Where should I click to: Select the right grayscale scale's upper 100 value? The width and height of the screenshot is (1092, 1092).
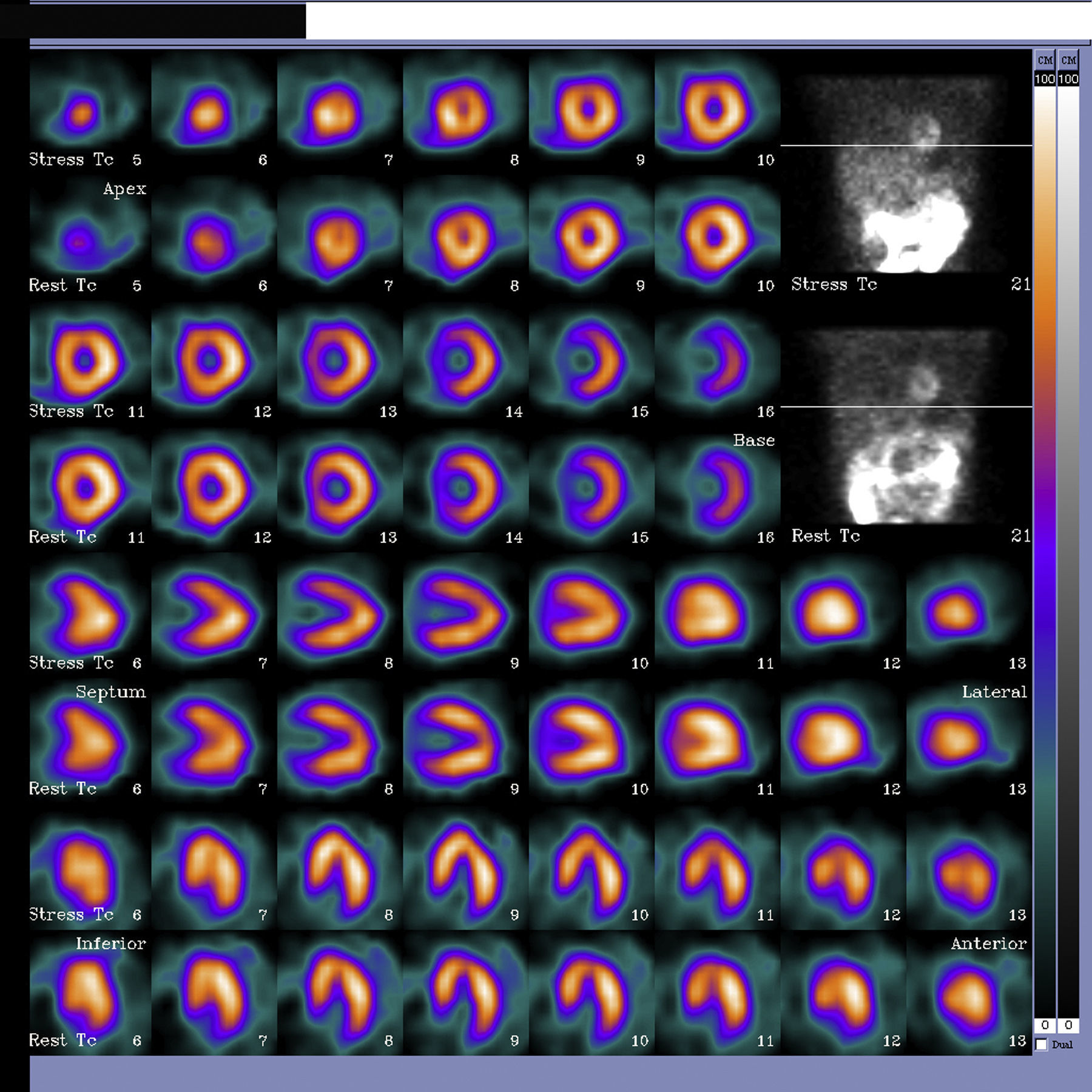(x=1068, y=79)
